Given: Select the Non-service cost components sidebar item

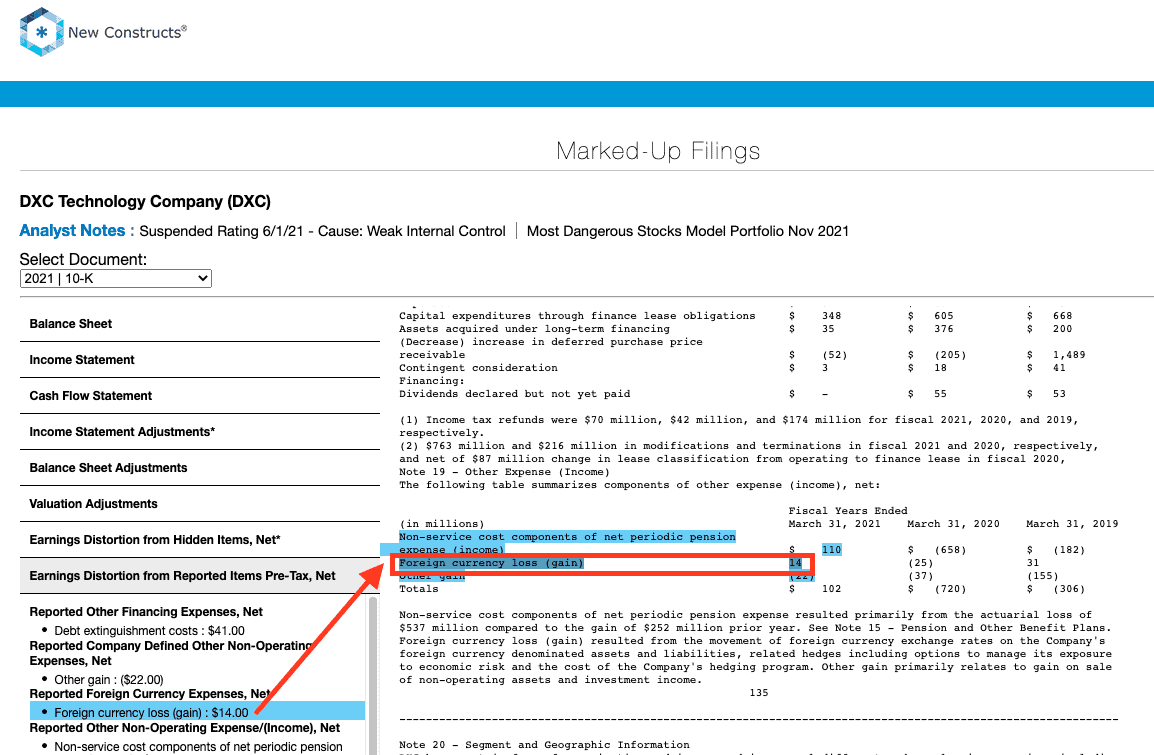Looking at the screenshot, I should pos(199,747).
